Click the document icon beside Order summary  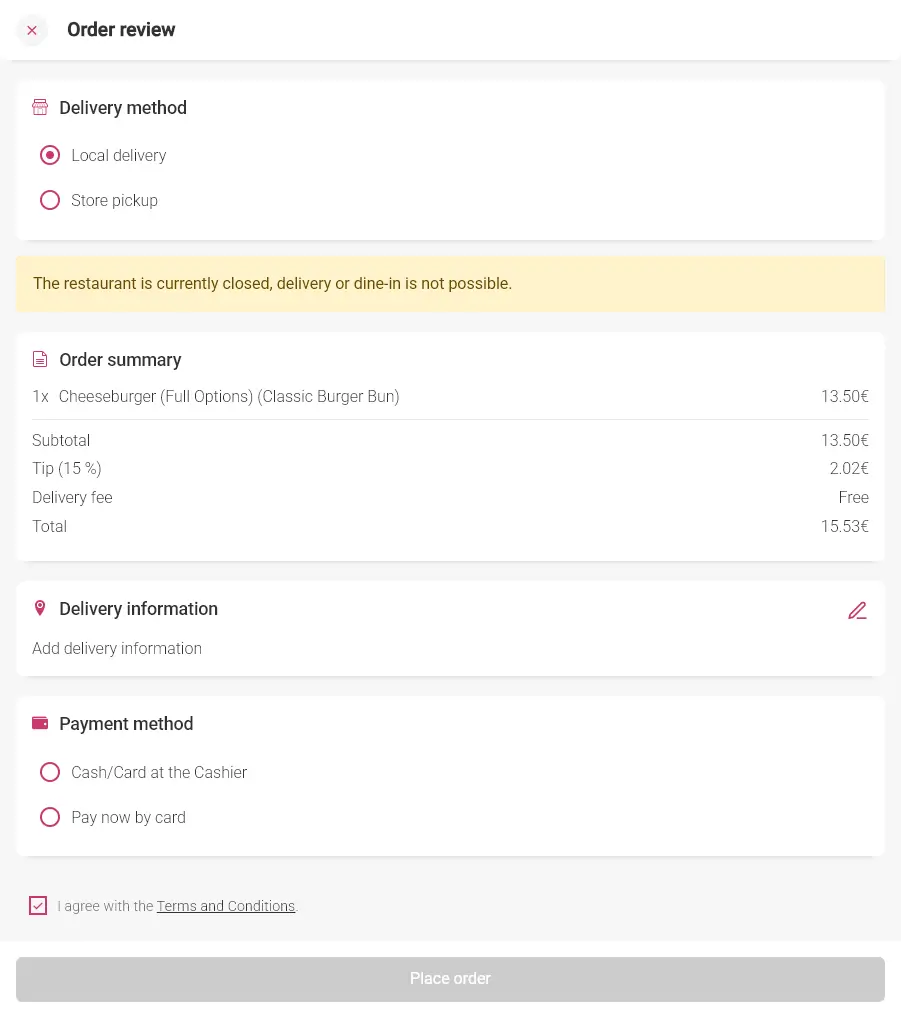[x=40, y=360]
